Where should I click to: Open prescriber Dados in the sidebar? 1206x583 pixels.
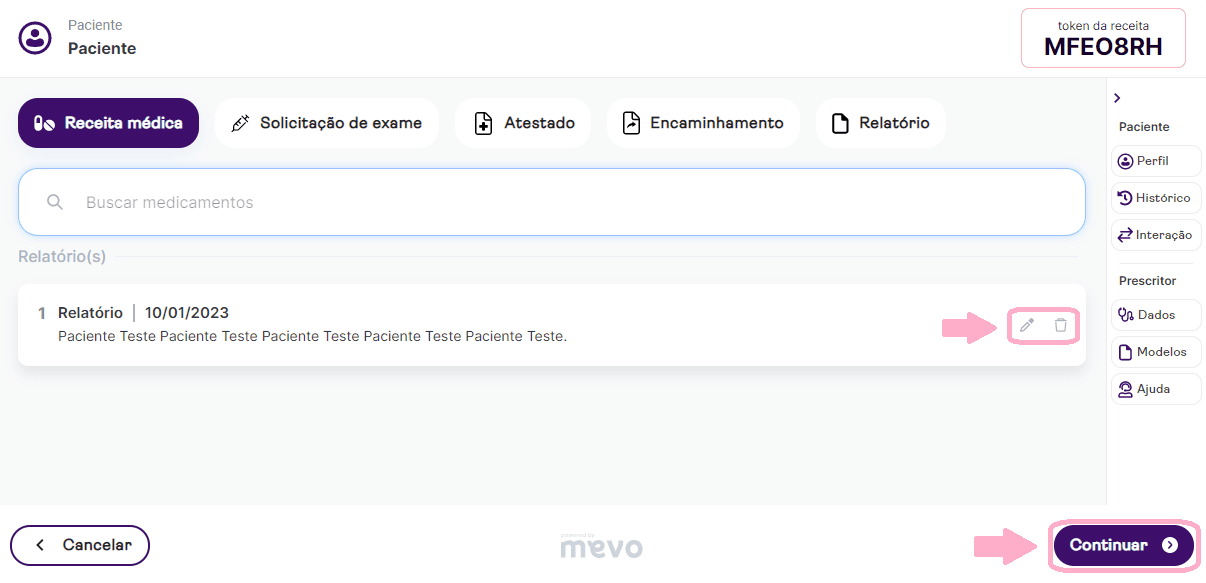click(1155, 315)
